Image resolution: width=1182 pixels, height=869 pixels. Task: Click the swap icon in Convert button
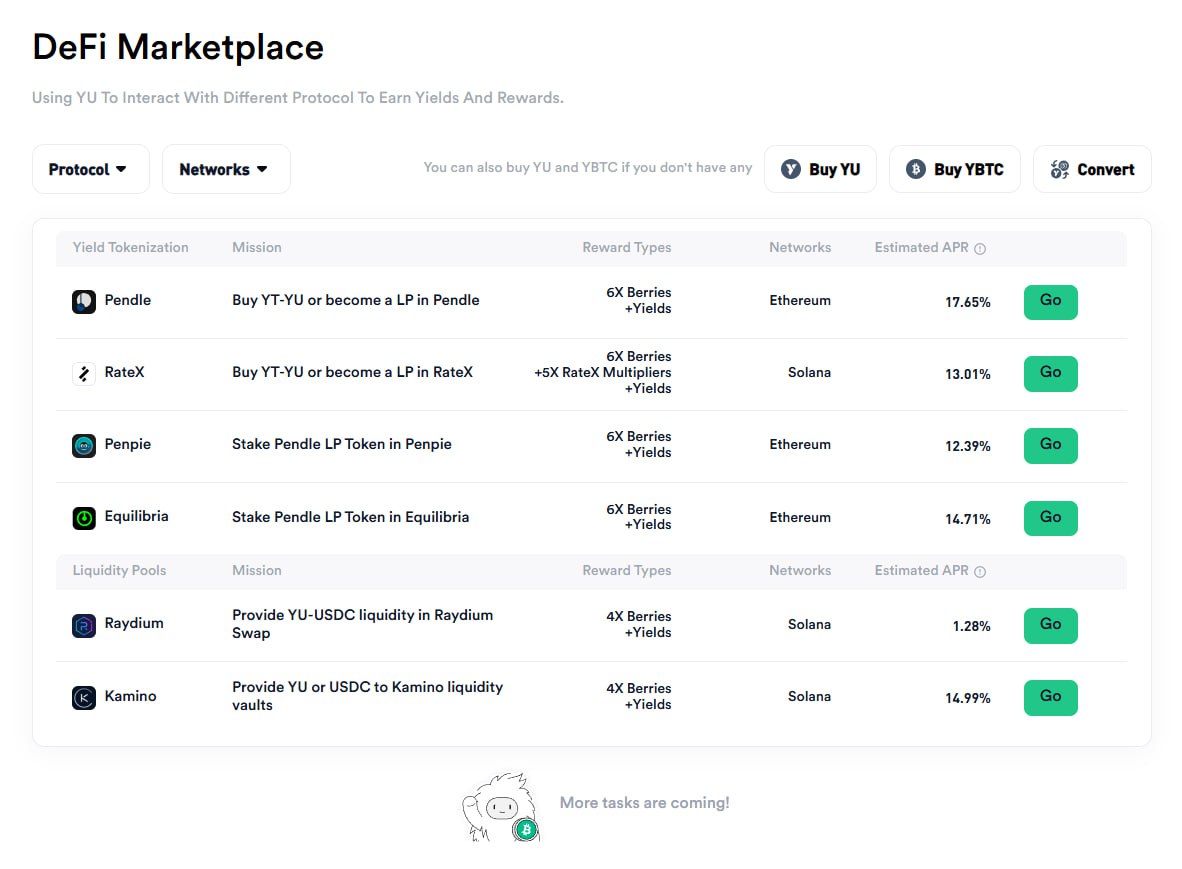1060,169
